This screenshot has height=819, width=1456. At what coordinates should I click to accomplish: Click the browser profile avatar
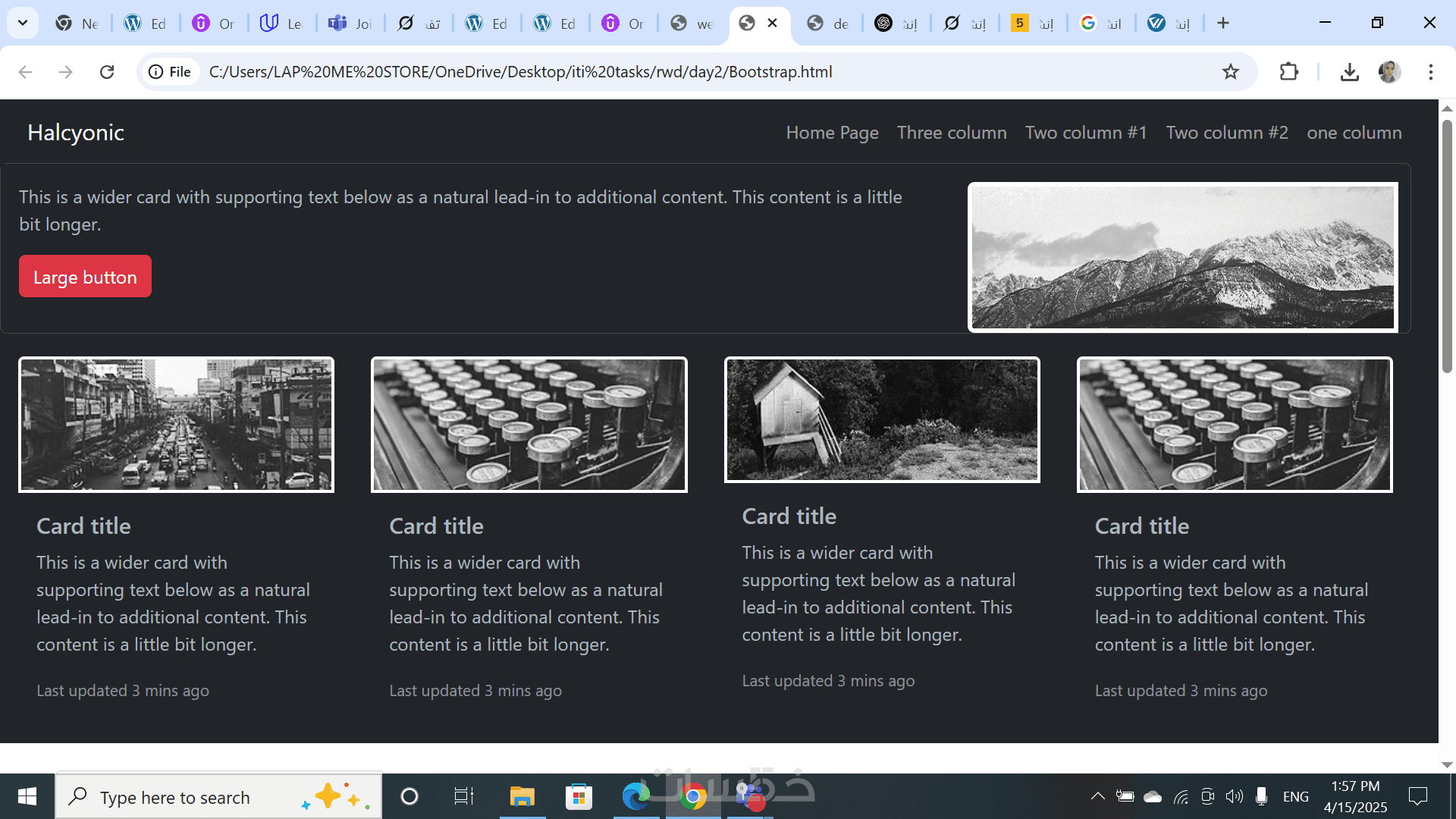[1389, 72]
